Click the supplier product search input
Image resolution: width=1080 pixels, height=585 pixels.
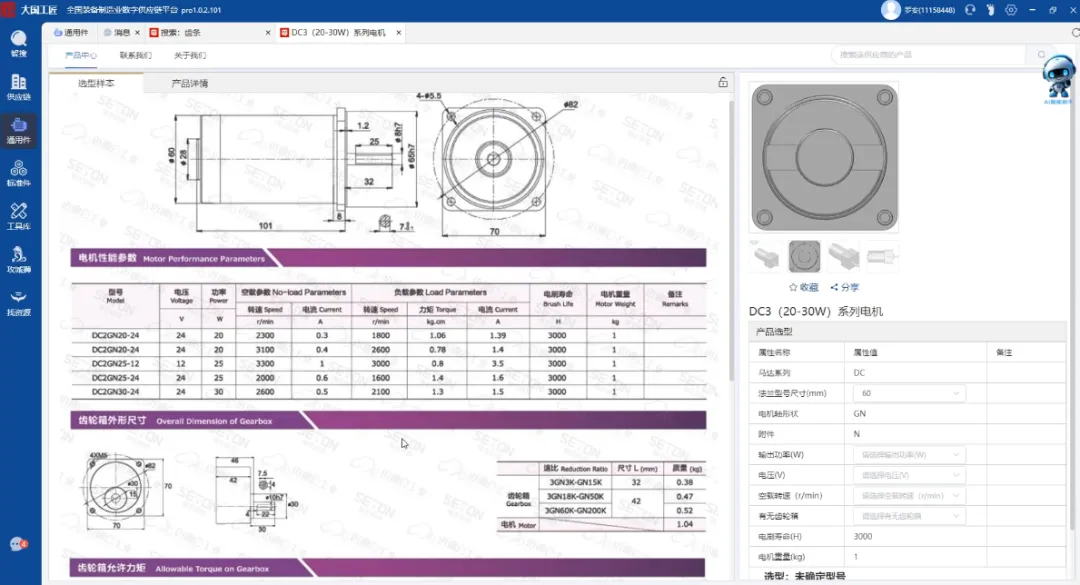pos(930,54)
